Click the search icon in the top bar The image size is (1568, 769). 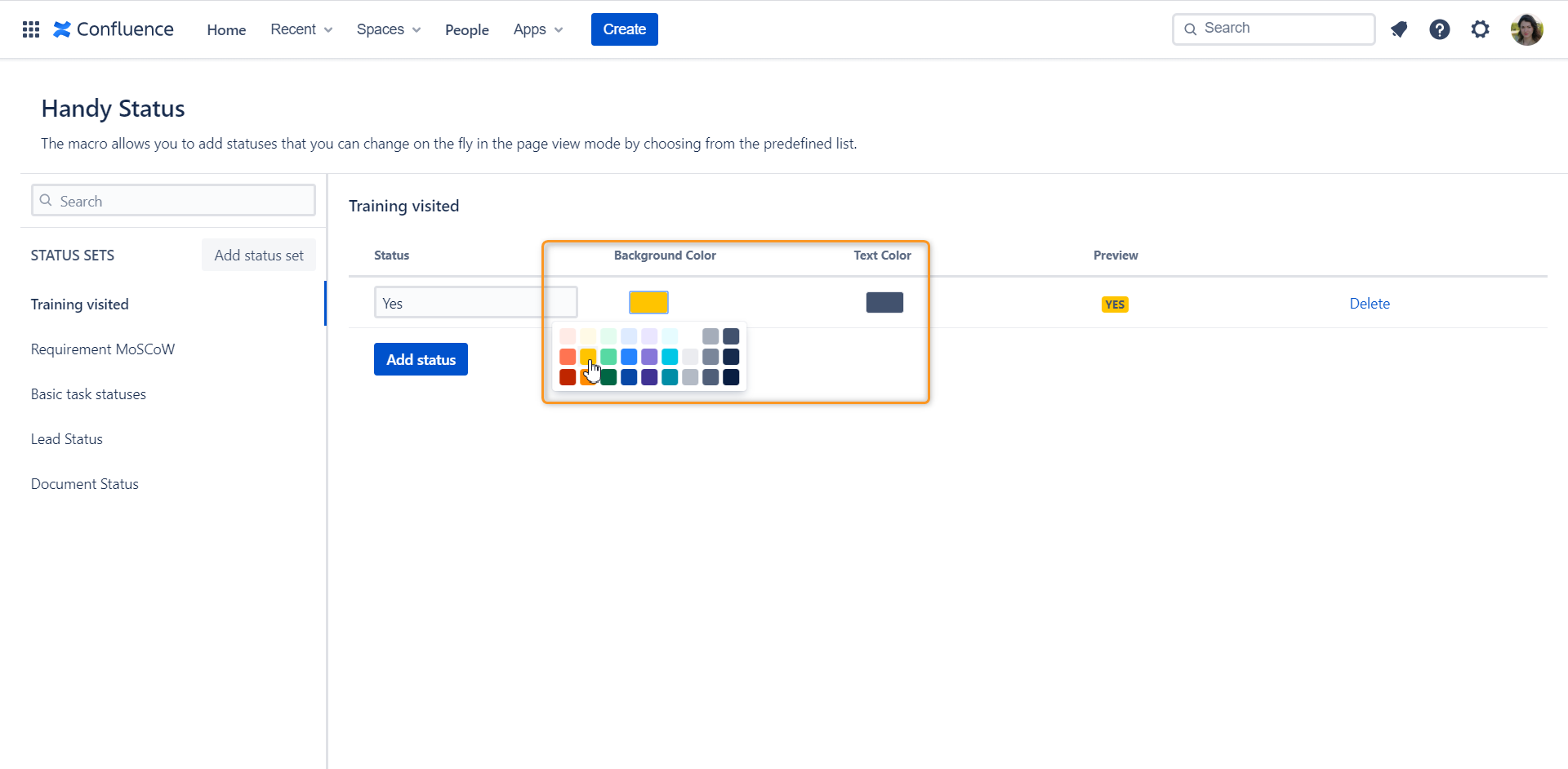[1192, 29]
